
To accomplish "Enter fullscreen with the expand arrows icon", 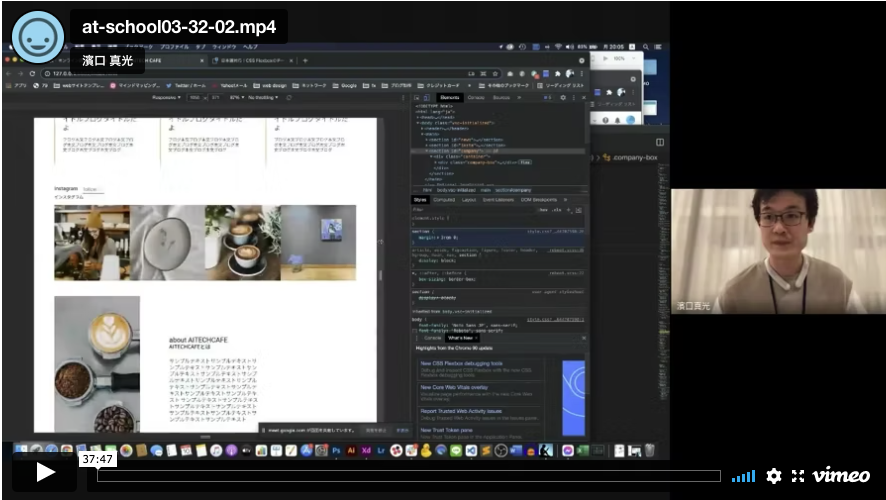I will 798,476.
